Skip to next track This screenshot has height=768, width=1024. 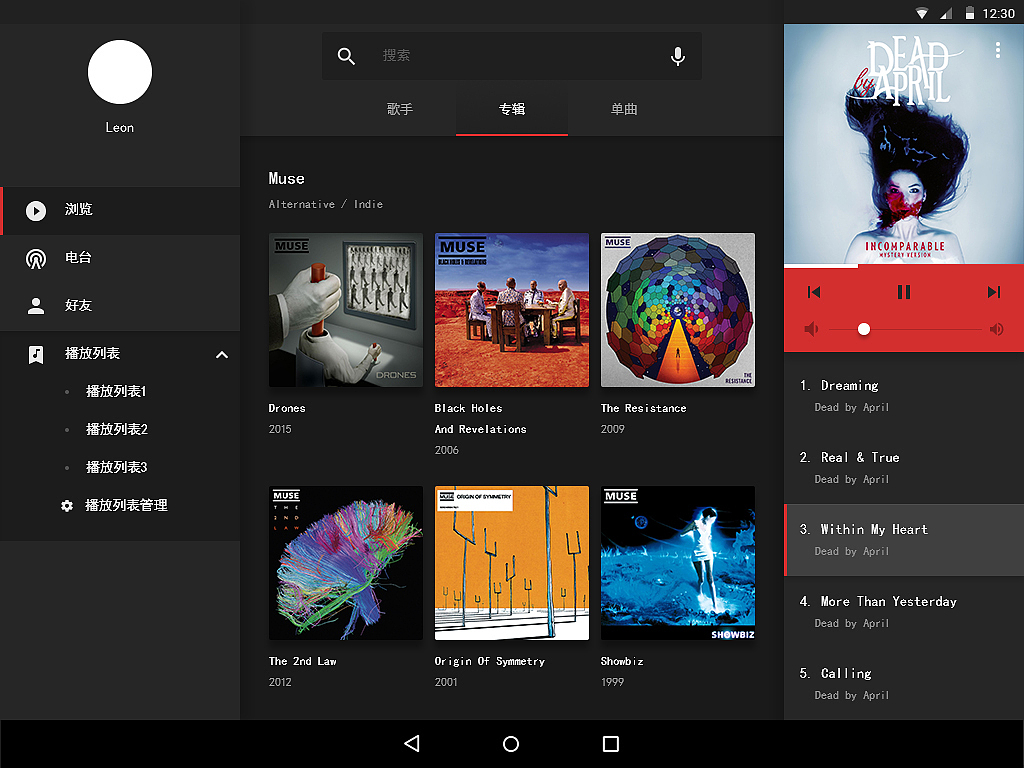pos(993,291)
